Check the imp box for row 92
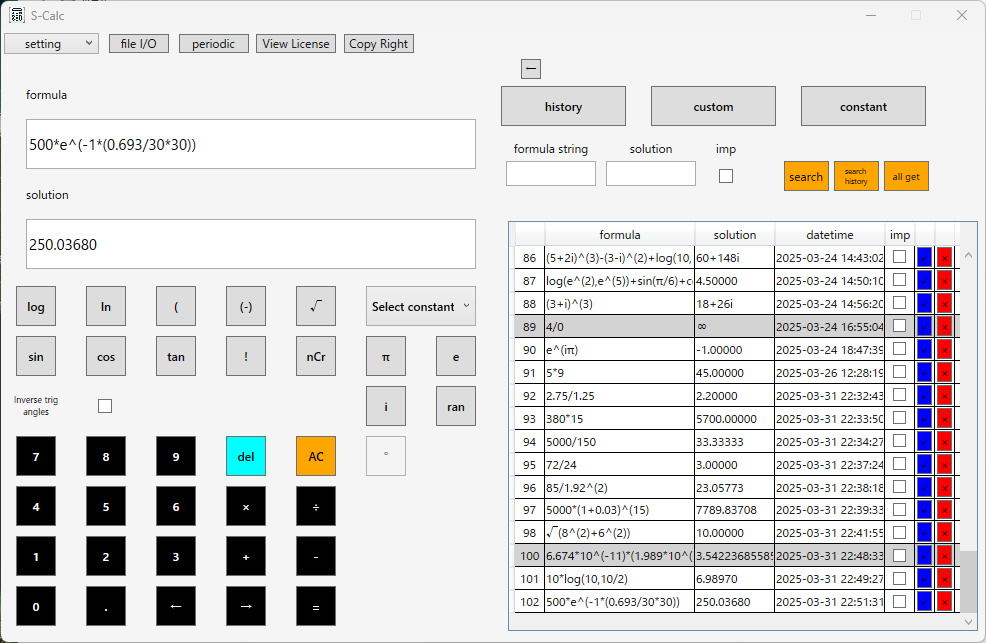The width and height of the screenshot is (986, 643). [899, 395]
